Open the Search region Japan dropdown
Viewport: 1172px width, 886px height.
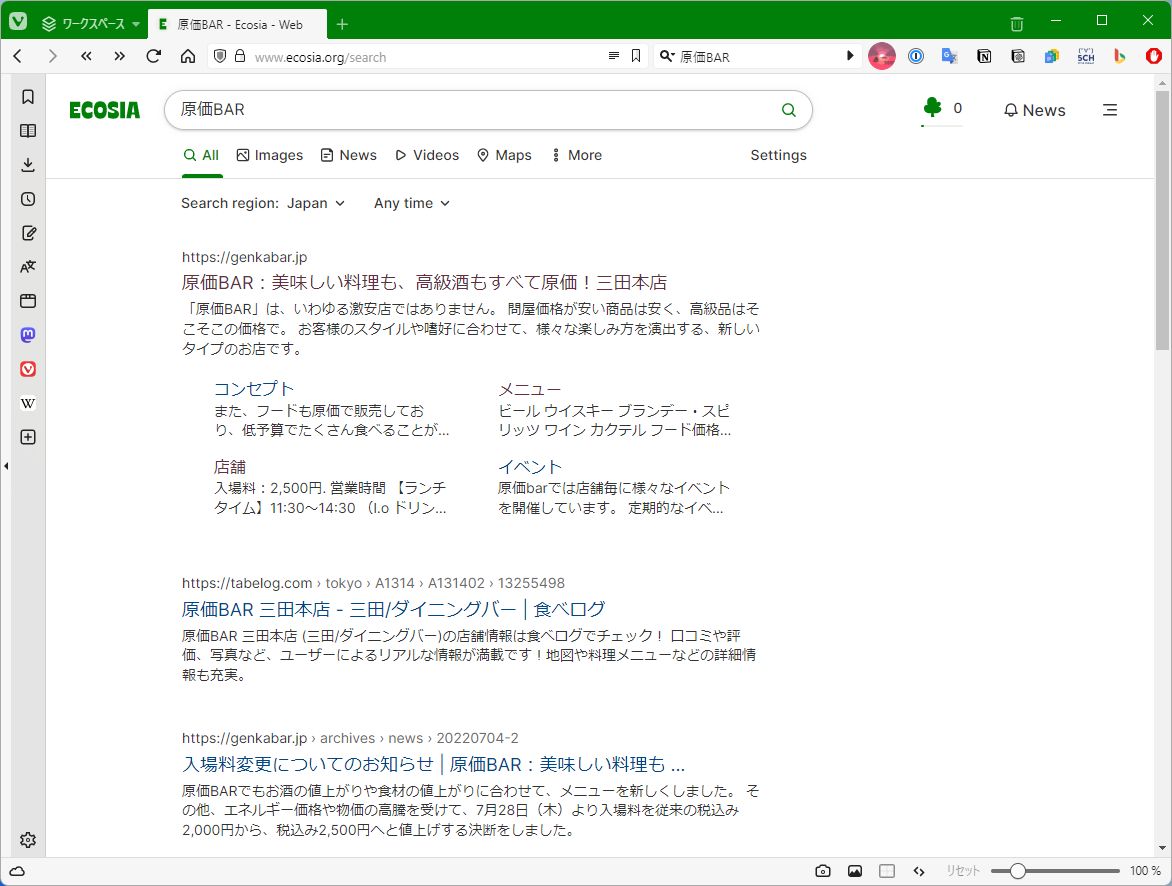click(316, 203)
